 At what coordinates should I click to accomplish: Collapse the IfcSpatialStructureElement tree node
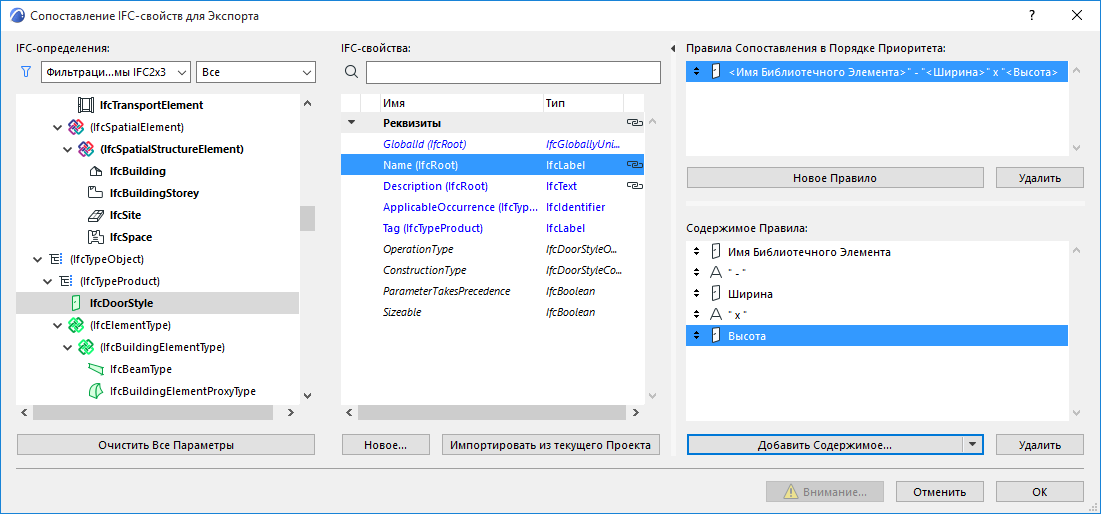coord(68,149)
